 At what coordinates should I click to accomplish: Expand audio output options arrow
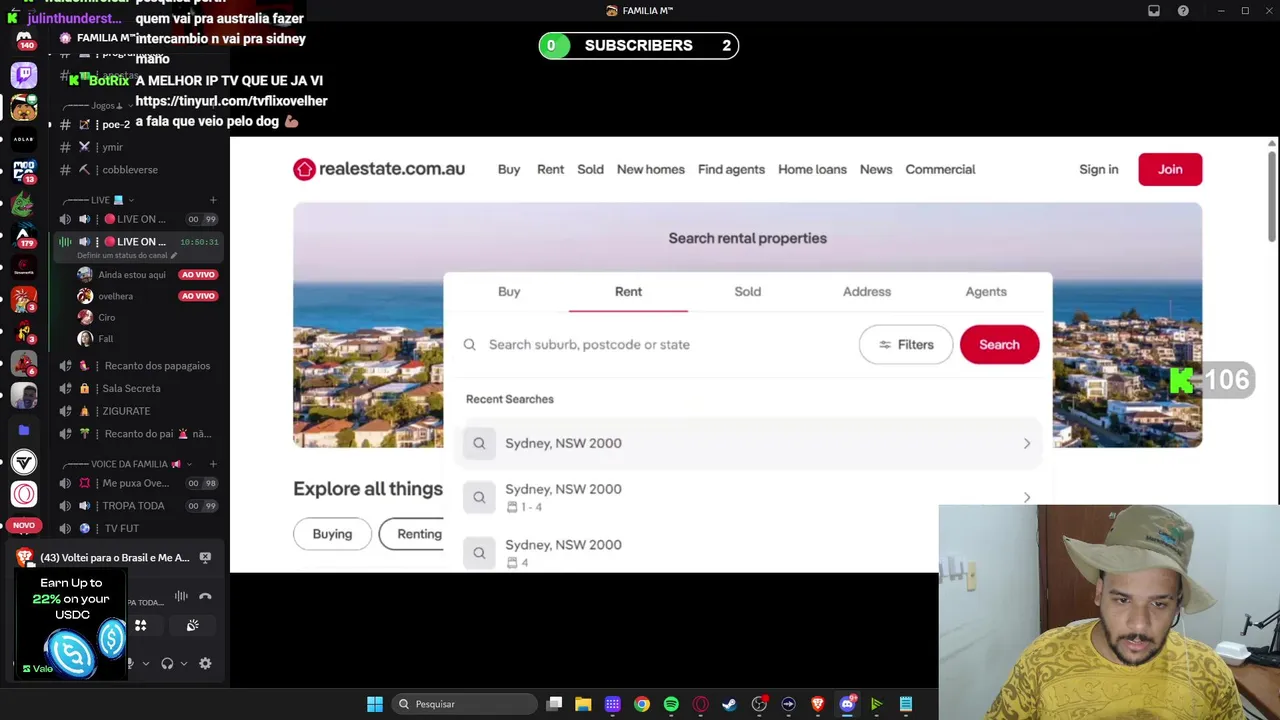point(183,663)
